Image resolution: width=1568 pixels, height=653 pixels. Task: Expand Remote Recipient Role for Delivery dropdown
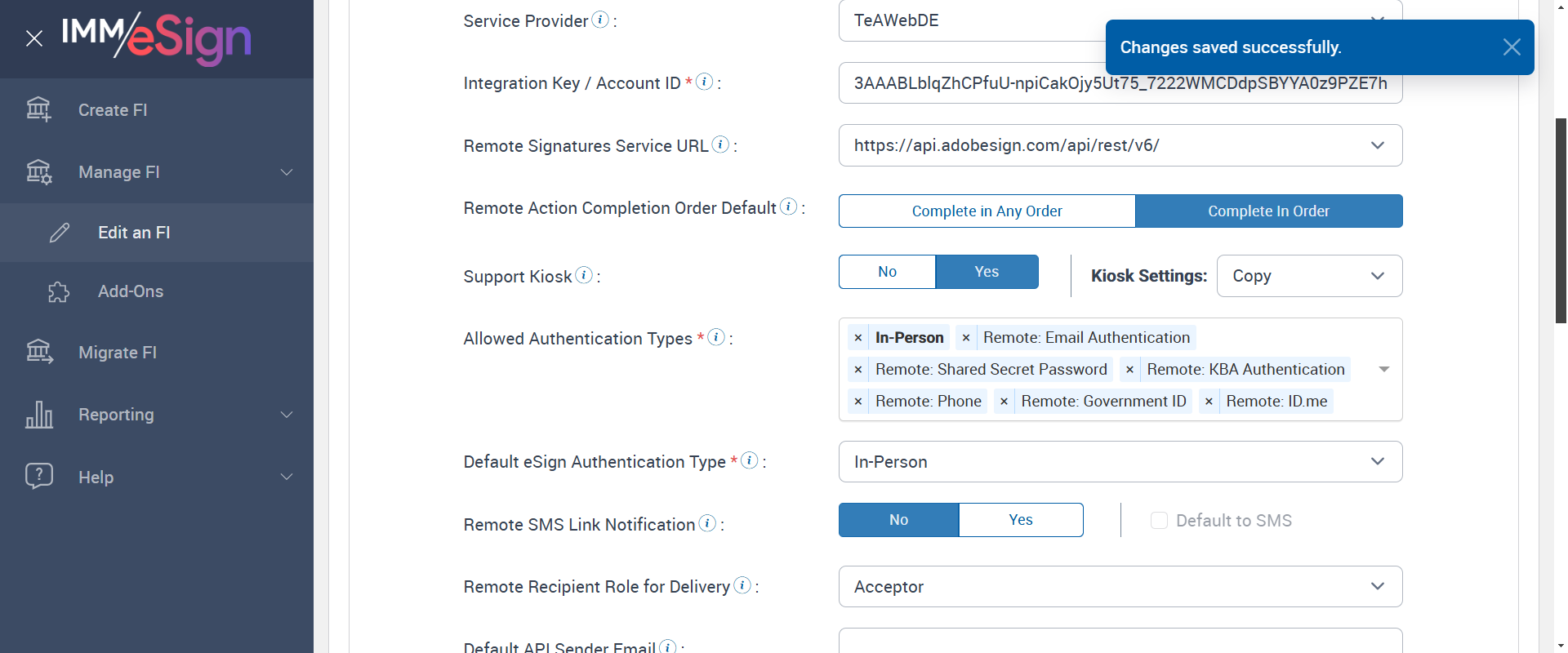pos(1120,587)
